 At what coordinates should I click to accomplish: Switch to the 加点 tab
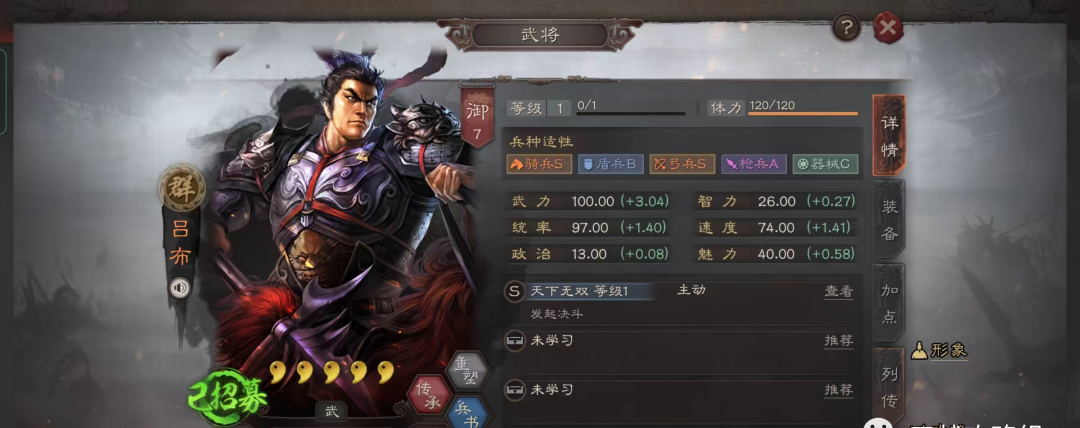pos(889,303)
